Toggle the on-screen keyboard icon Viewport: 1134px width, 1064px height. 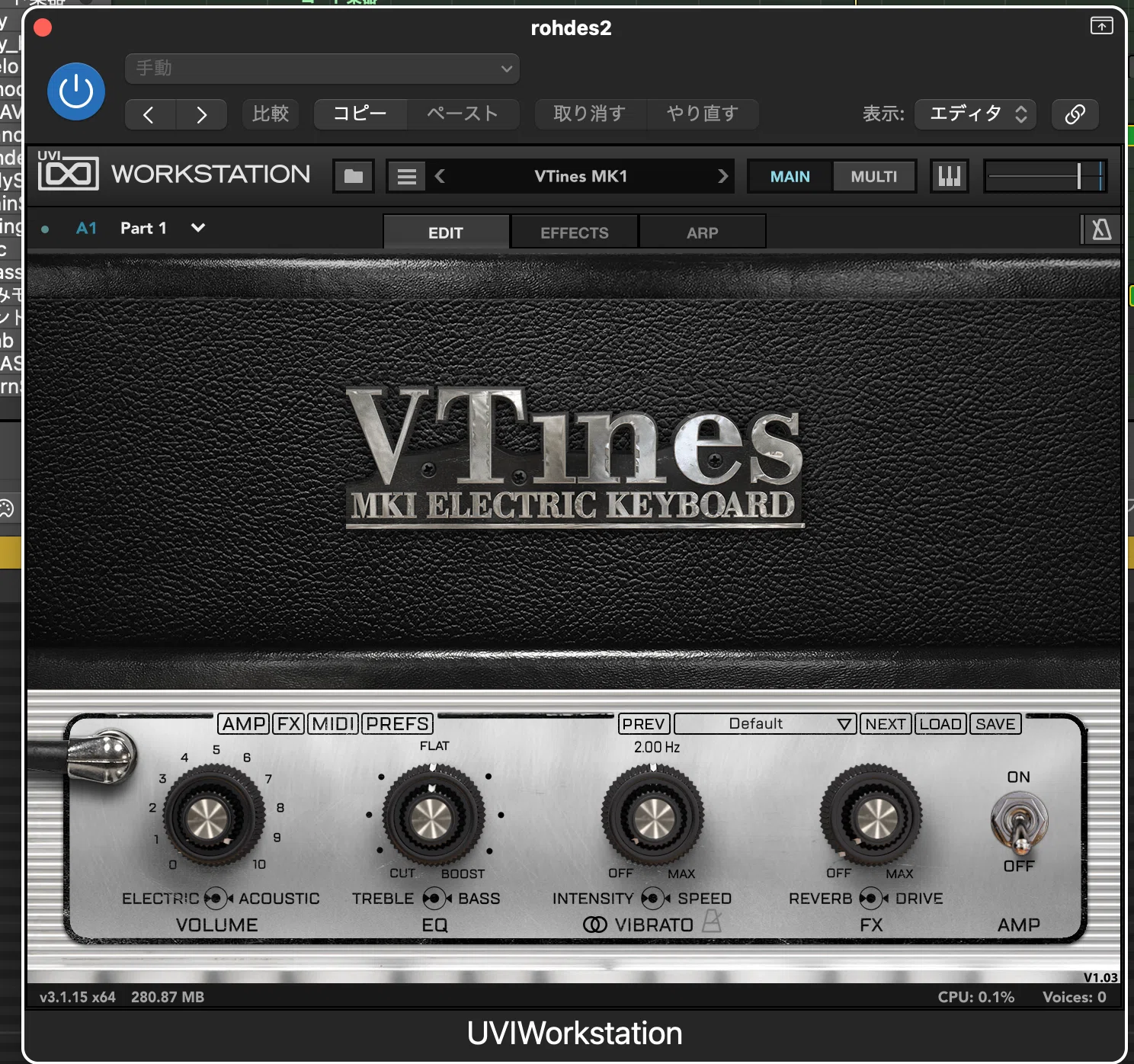click(950, 176)
